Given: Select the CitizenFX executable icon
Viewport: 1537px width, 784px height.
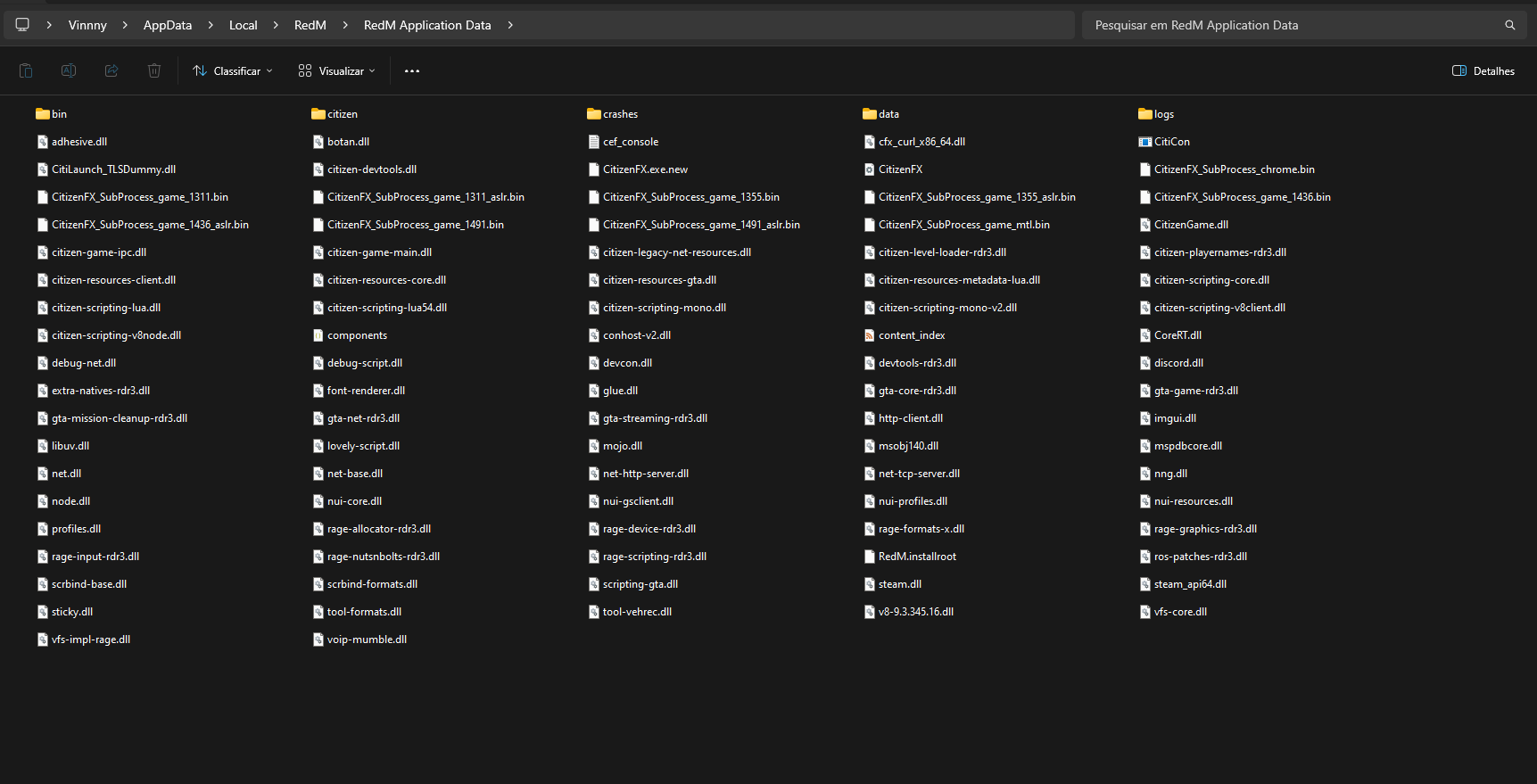Looking at the screenshot, I should click(x=870, y=169).
